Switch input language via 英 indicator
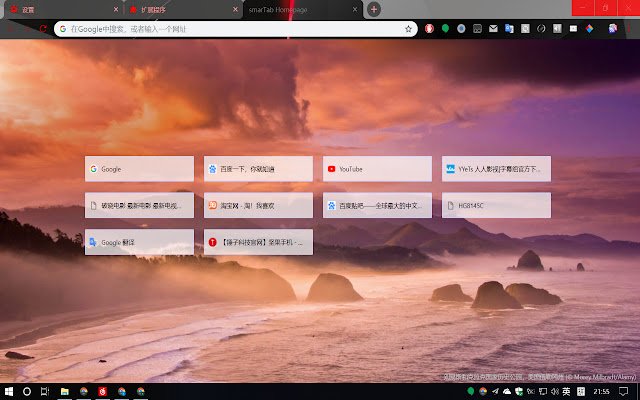This screenshot has width=640, height=400. (566, 391)
